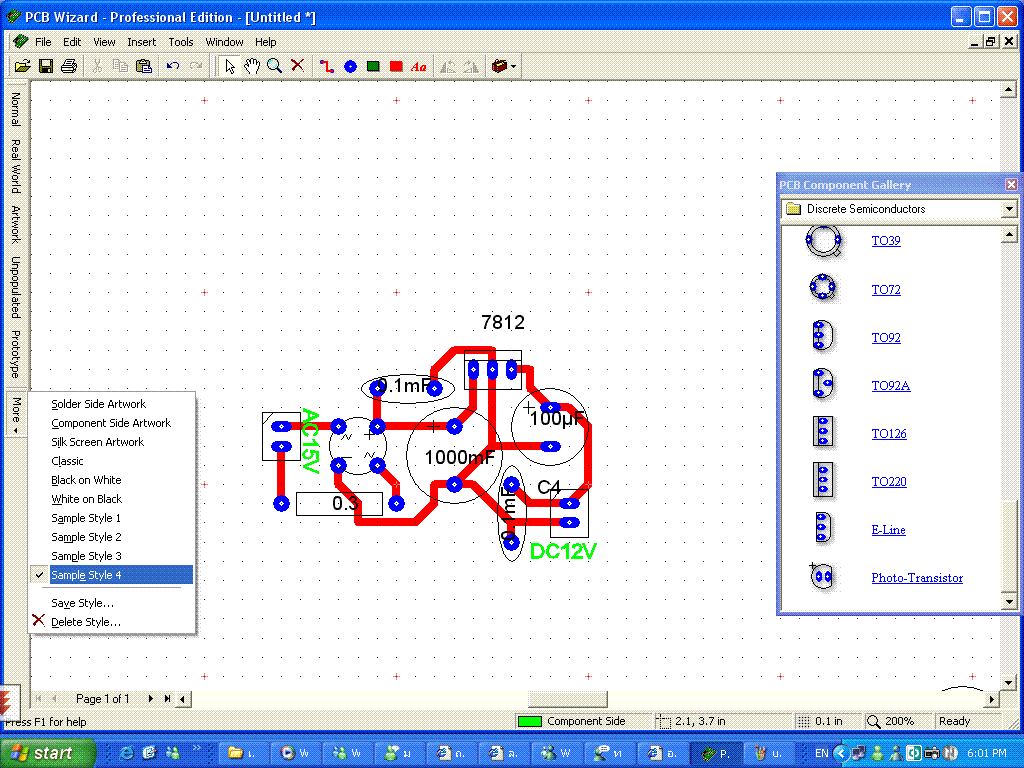
Task: Open the component gallery toolbar button
Action: 500,66
